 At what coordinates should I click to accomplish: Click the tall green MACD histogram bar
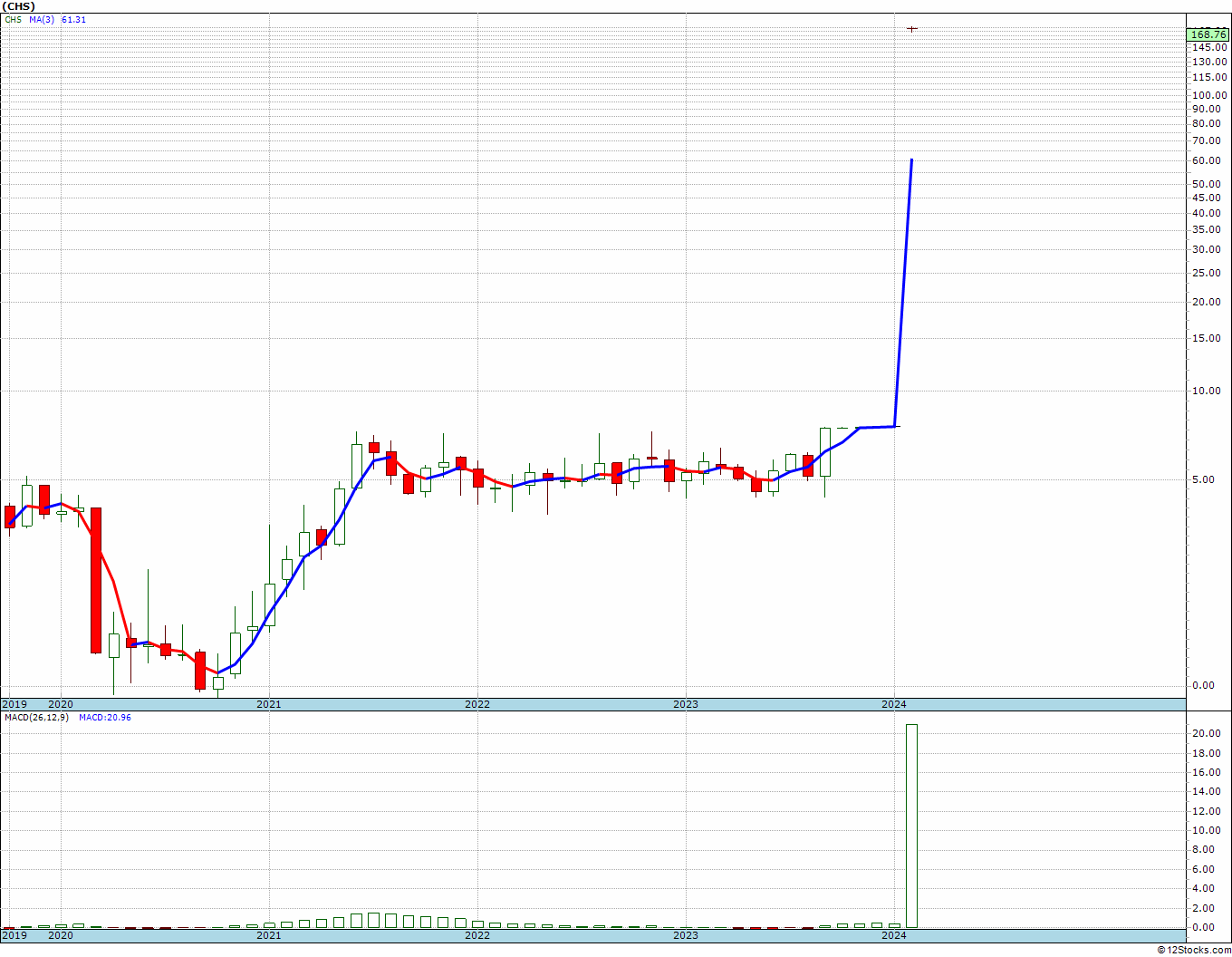point(911,826)
